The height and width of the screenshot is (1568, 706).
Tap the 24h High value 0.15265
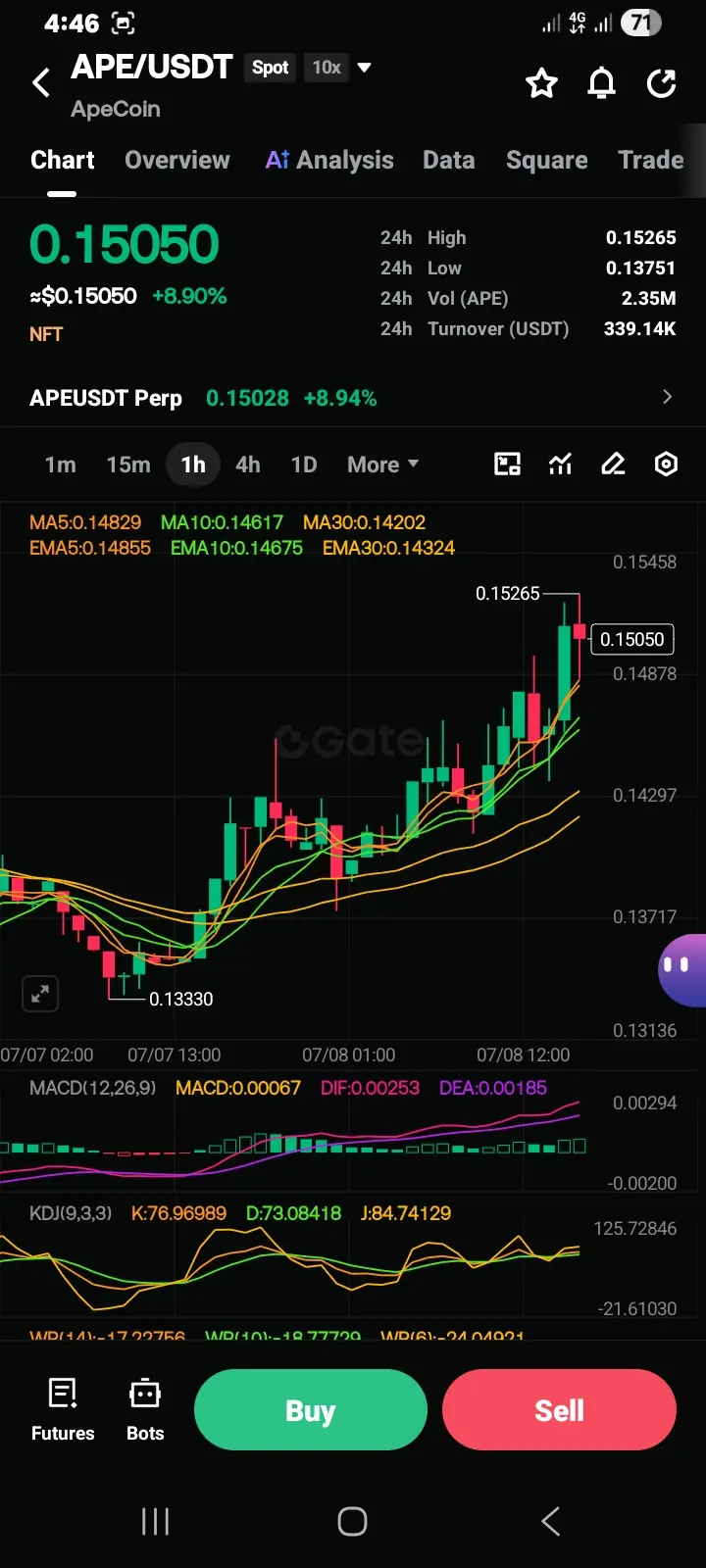coord(640,237)
